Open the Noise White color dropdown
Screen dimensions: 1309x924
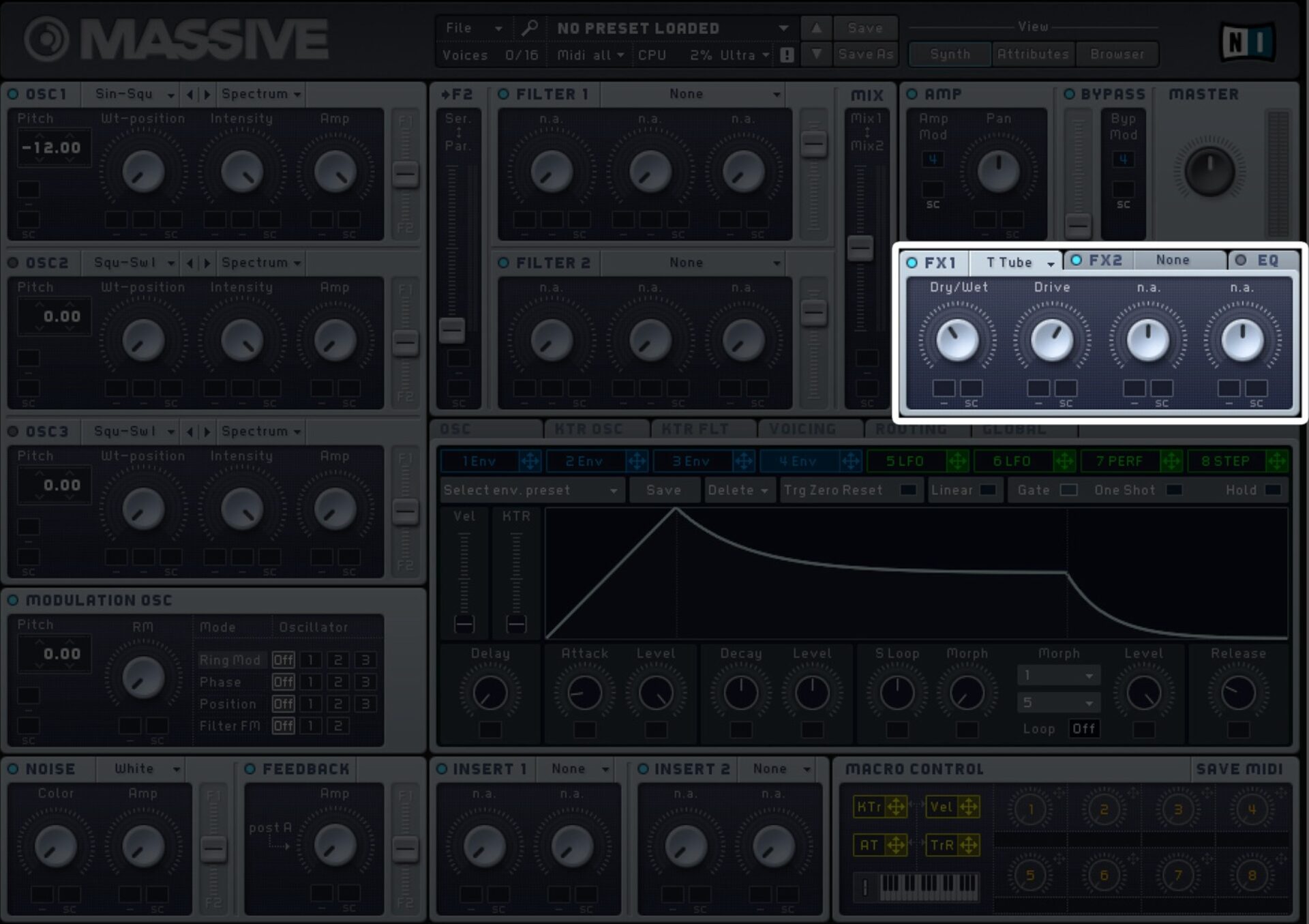(x=141, y=769)
